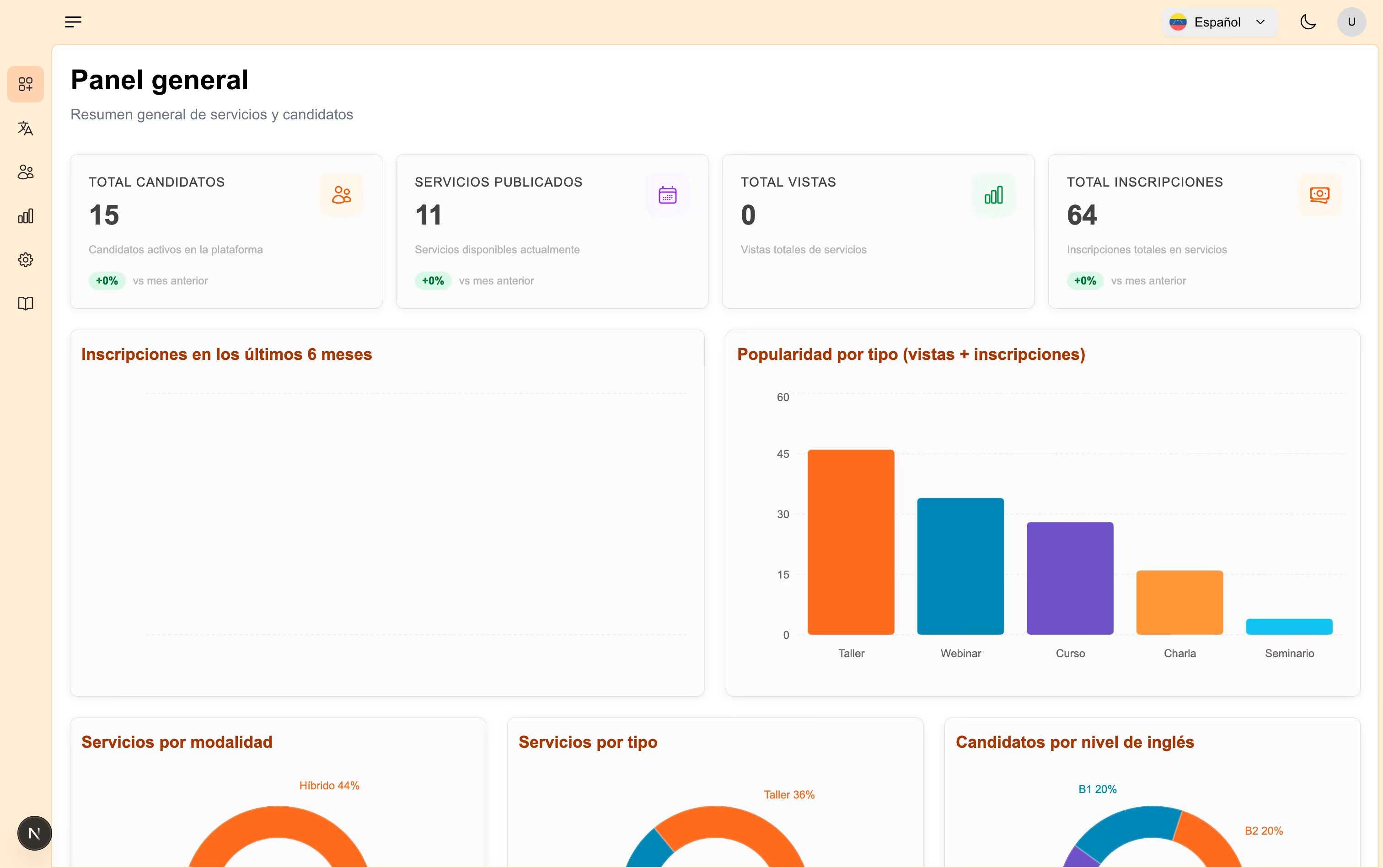Click the blue Webinar bar in chart
The height and width of the screenshot is (868, 1383).
click(x=960, y=566)
